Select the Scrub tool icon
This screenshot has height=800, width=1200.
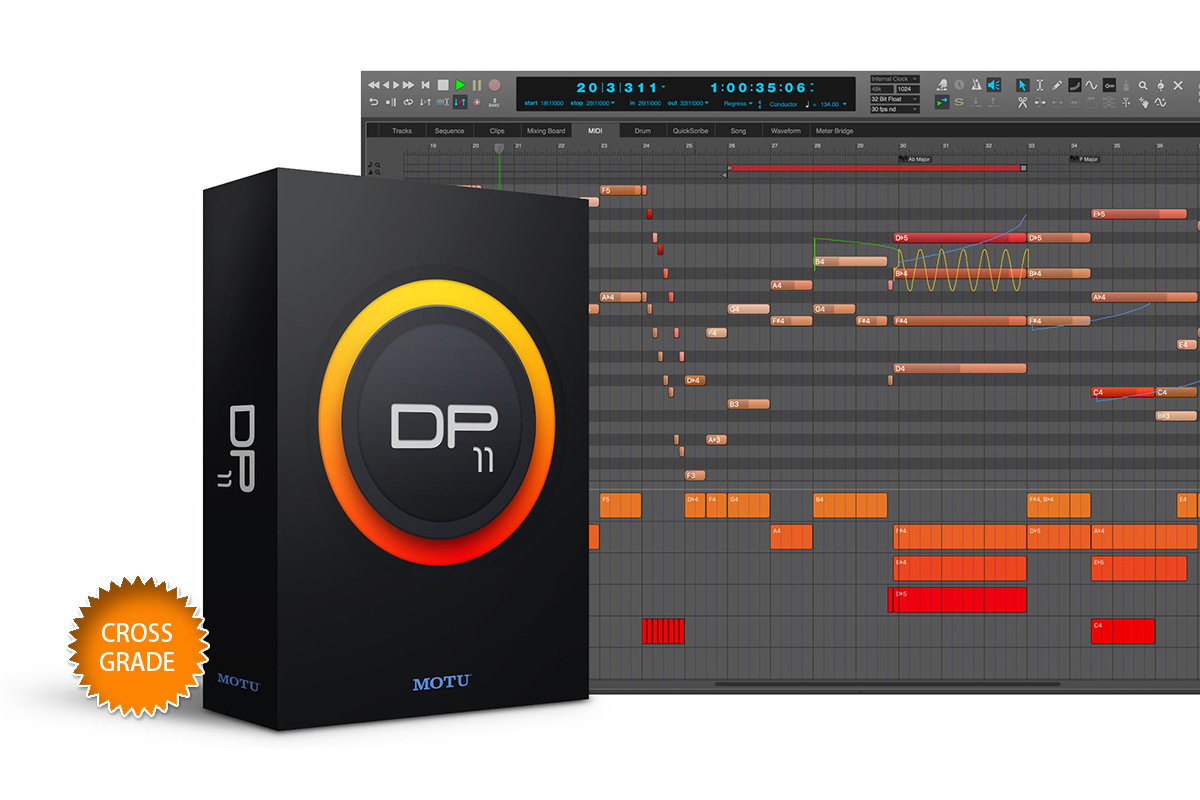click(1161, 85)
